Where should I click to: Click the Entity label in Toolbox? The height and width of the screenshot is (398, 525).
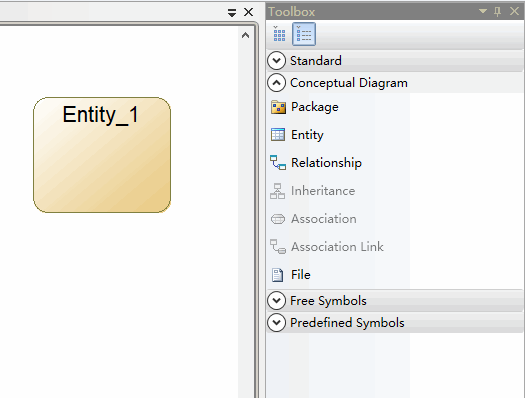(x=307, y=135)
